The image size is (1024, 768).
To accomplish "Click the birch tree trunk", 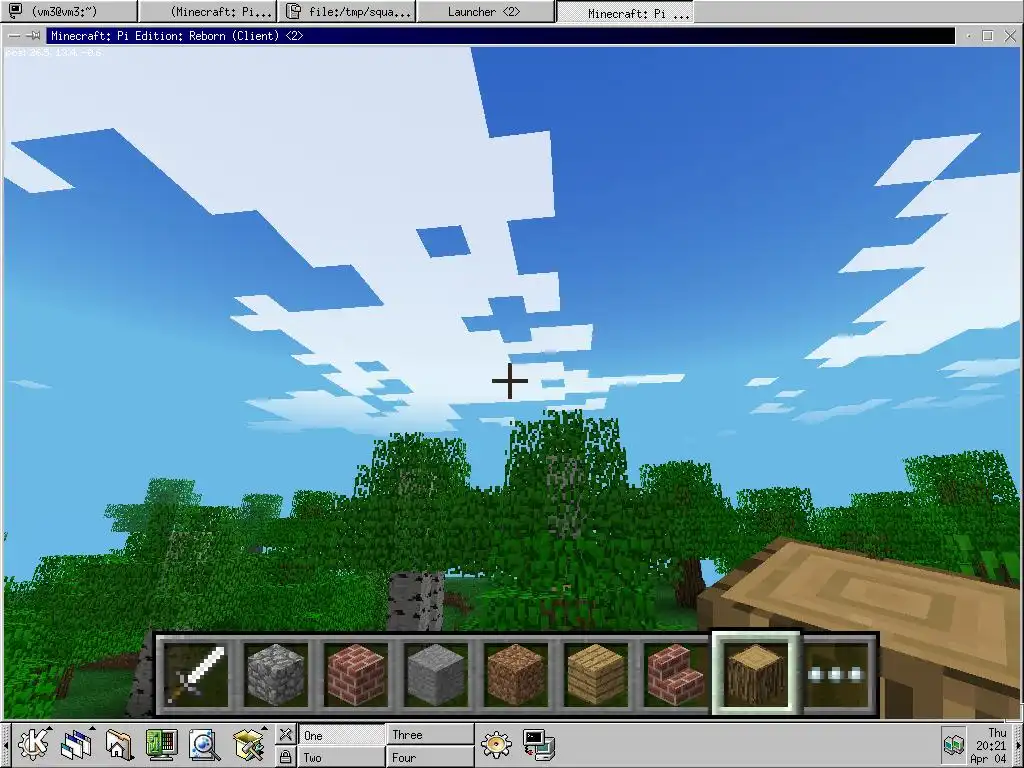I will coord(416,601).
